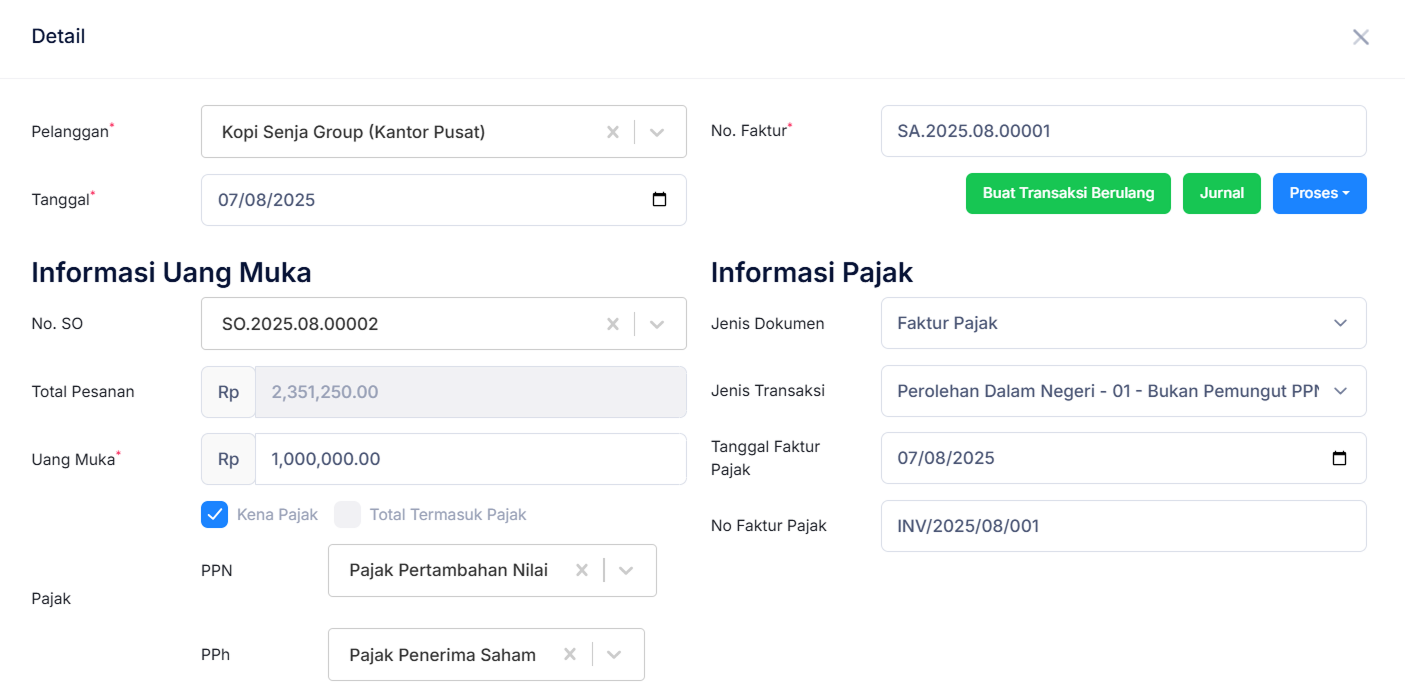
Task: Open the Proses dropdown menu
Action: coord(1319,193)
